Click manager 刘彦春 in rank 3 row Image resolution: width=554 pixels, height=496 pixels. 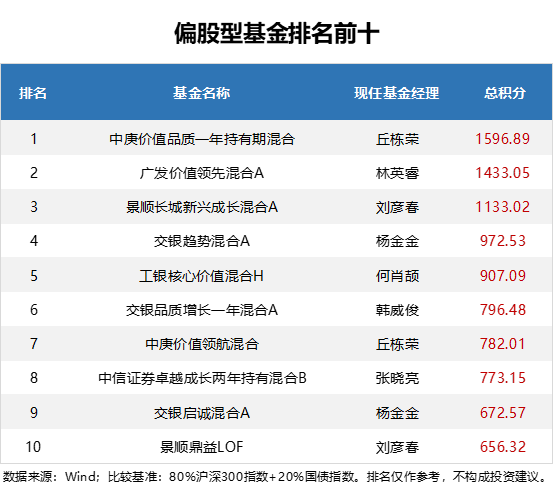tap(397, 207)
